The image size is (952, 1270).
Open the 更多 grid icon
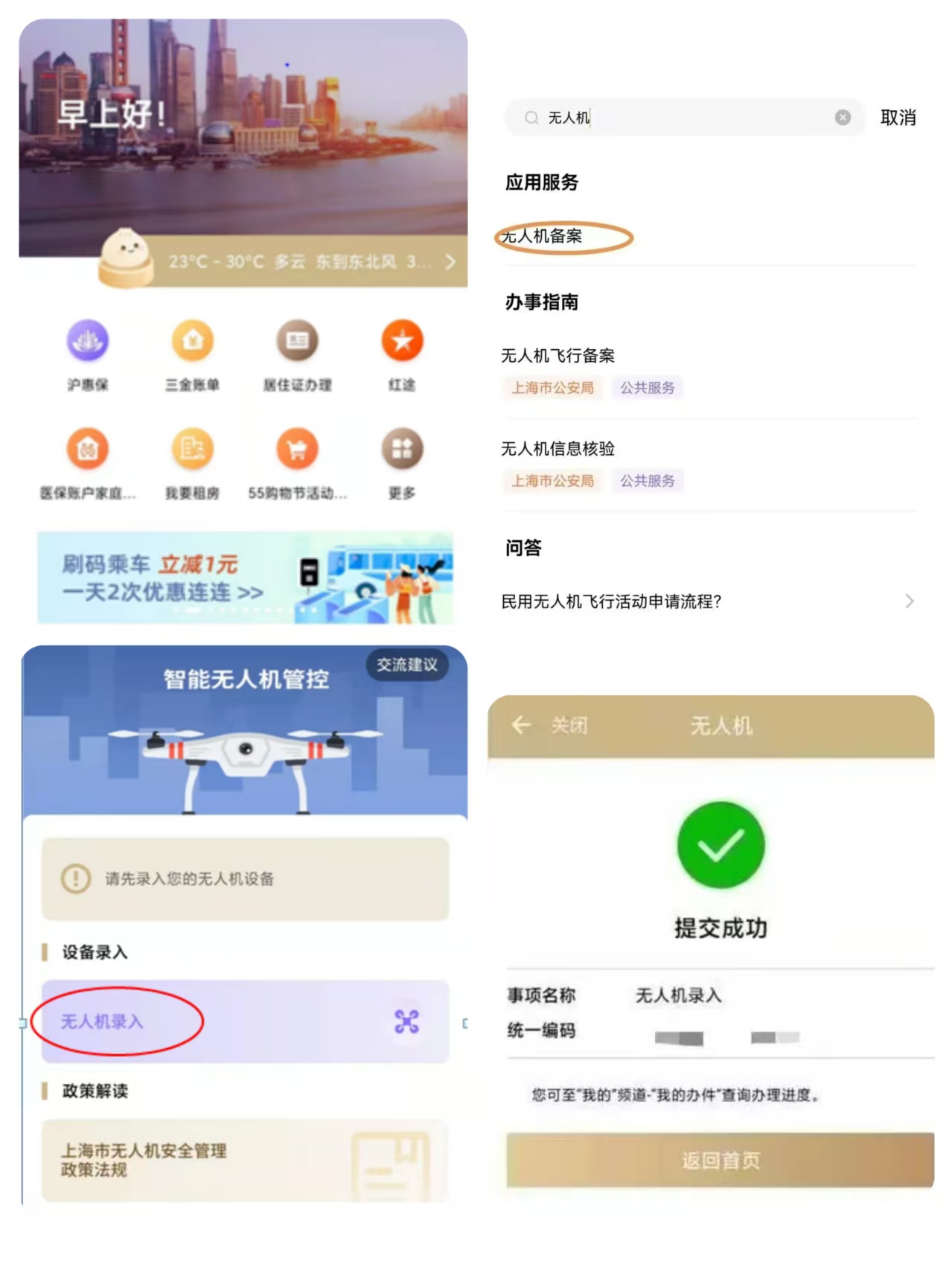coord(402,449)
